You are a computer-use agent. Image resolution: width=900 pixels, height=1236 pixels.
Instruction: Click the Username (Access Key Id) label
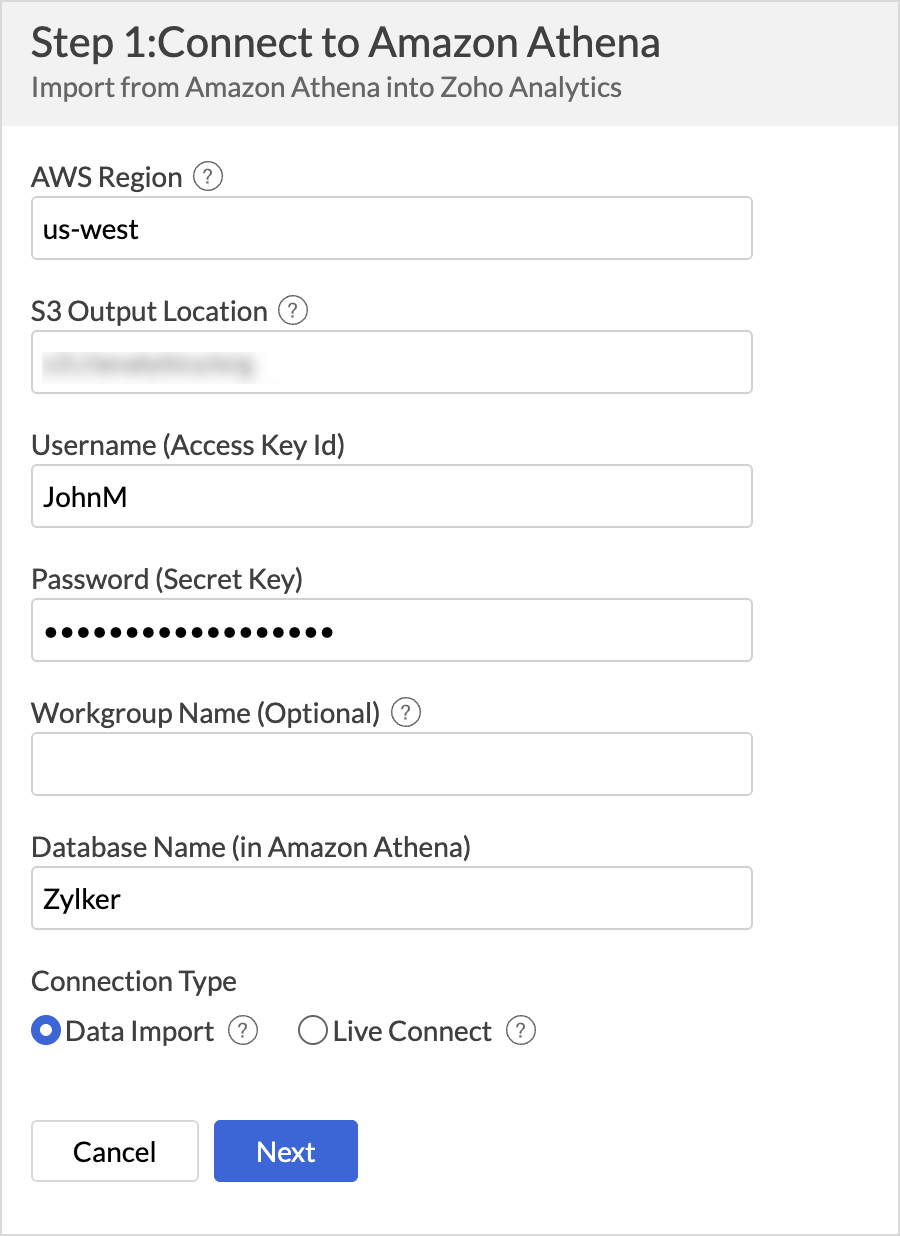click(x=188, y=445)
